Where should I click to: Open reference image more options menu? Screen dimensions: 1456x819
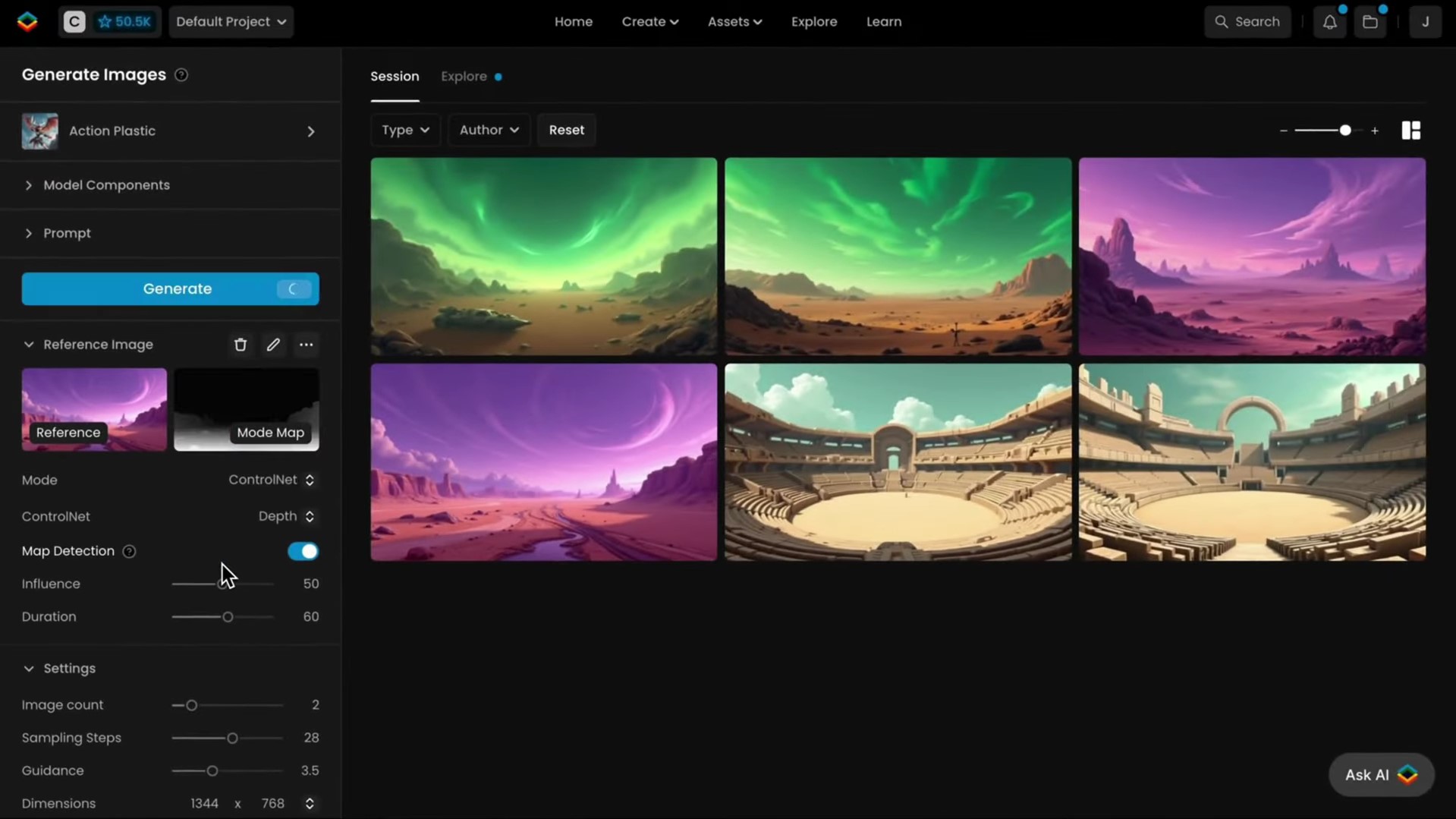(306, 345)
